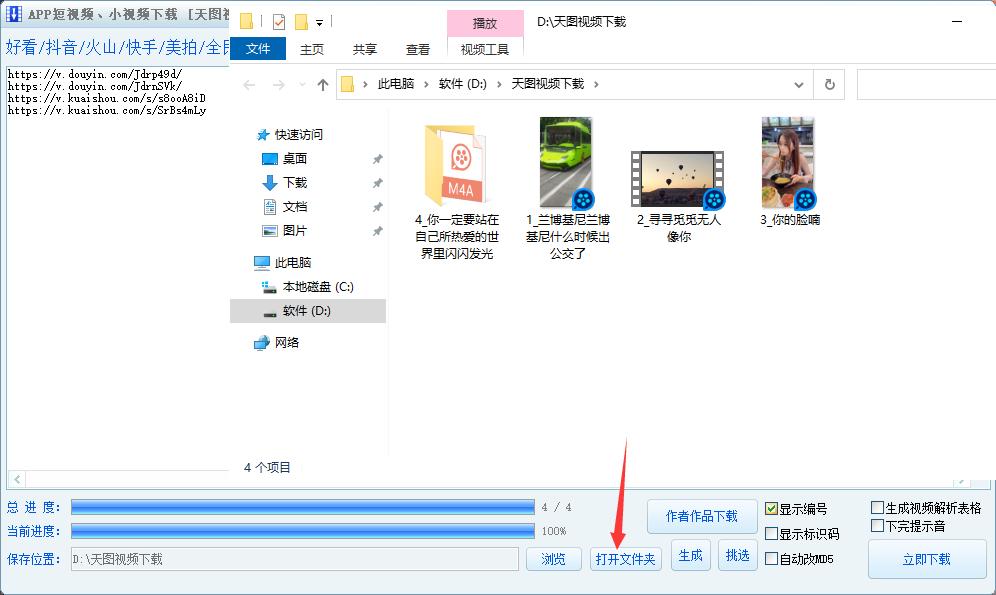The height and width of the screenshot is (595, 996).
Task: Switch to the 查看 ribbon tab
Action: pyautogui.click(x=418, y=48)
